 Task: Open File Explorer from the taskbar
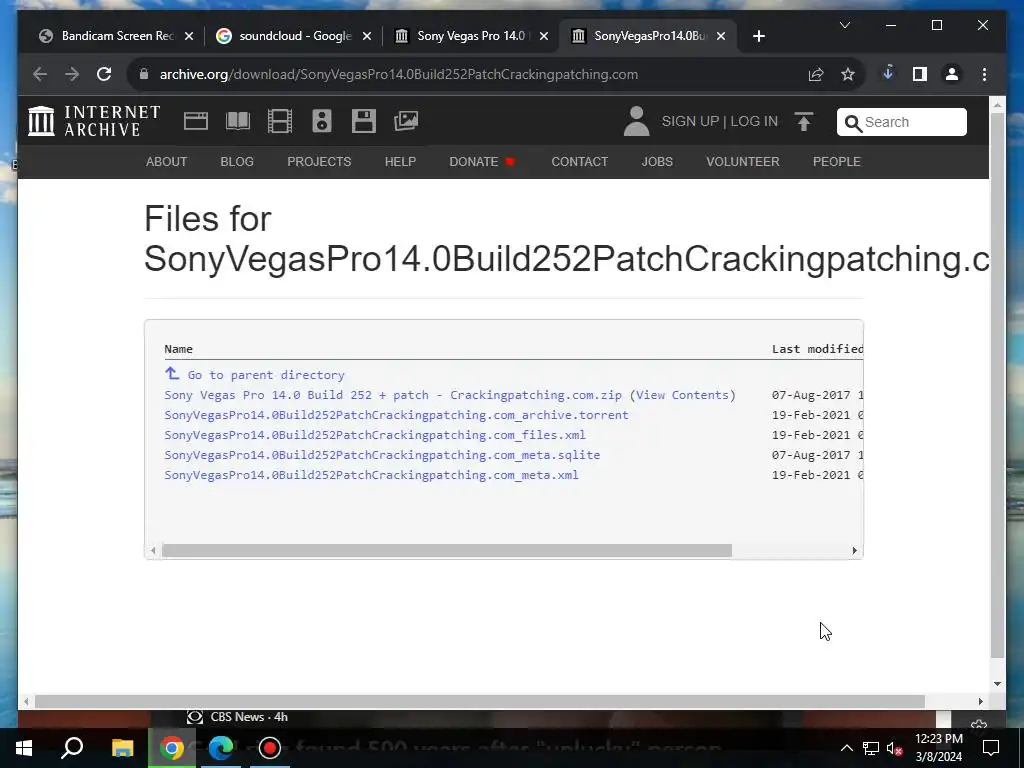(122, 748)
